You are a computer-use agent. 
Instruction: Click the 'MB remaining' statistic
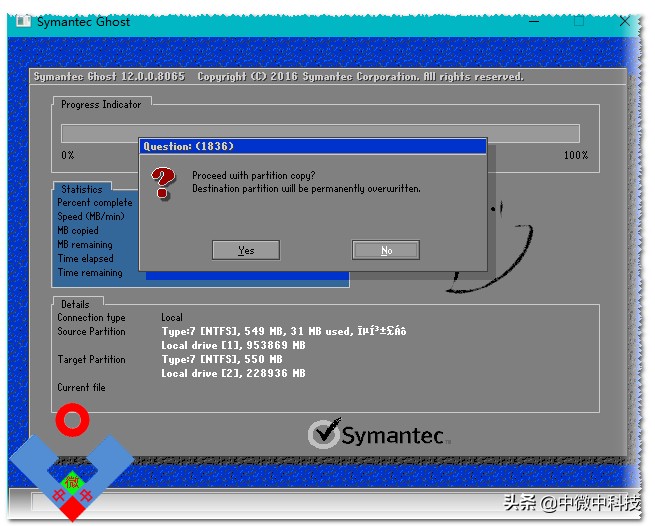(x=85, y=244)
